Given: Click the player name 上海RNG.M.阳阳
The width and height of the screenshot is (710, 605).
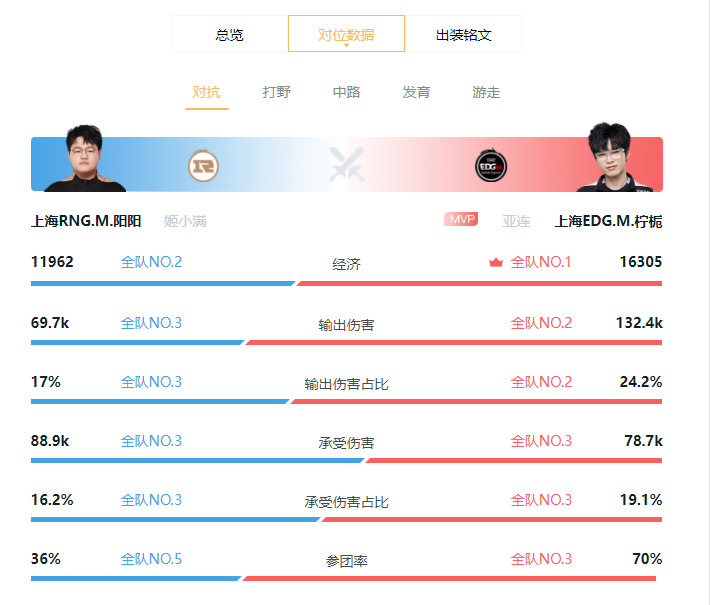Looking at the screenshot, I should click(86, 221).
